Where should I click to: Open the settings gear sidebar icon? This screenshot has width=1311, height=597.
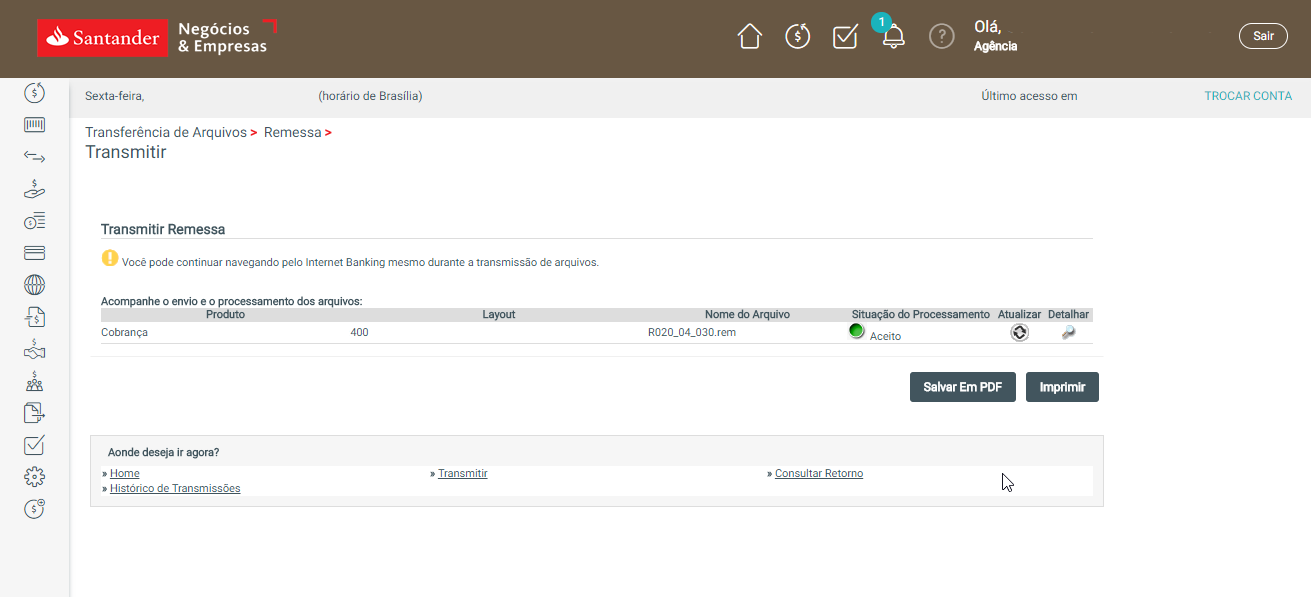click(35, 477)
